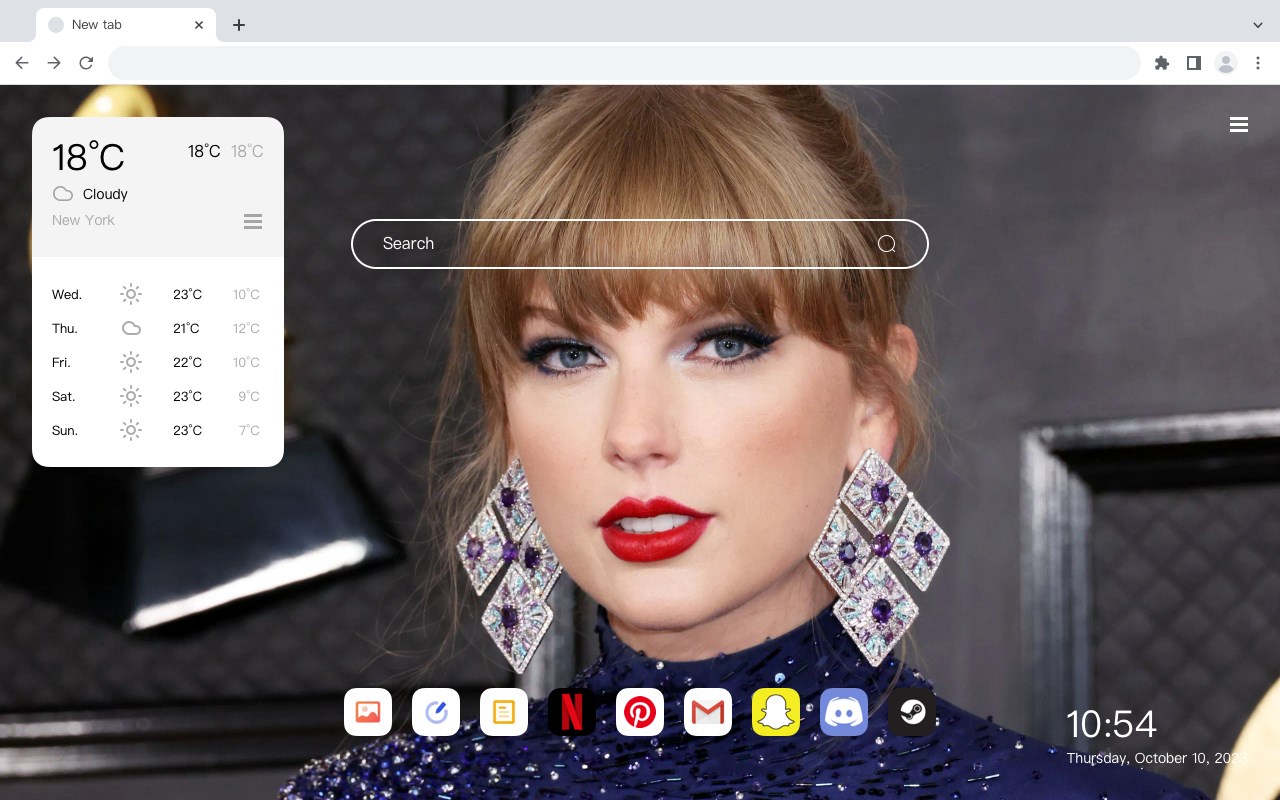Toggle the browser side panel
This screenshot has height=800, width=1280.
pyautogui.click(x=1193, y=63)
